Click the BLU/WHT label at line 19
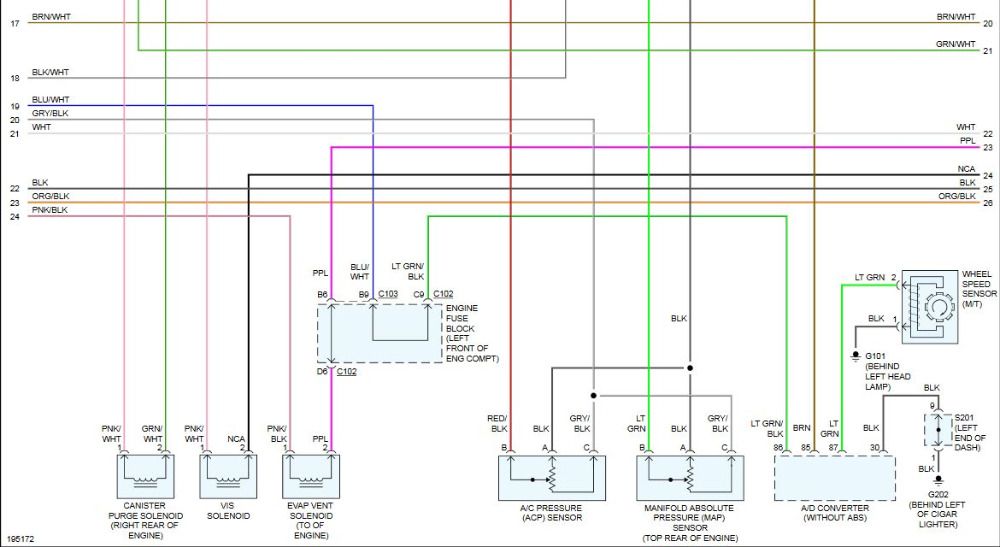Screen dimensions: 1000x547 (x=51, y=99)
